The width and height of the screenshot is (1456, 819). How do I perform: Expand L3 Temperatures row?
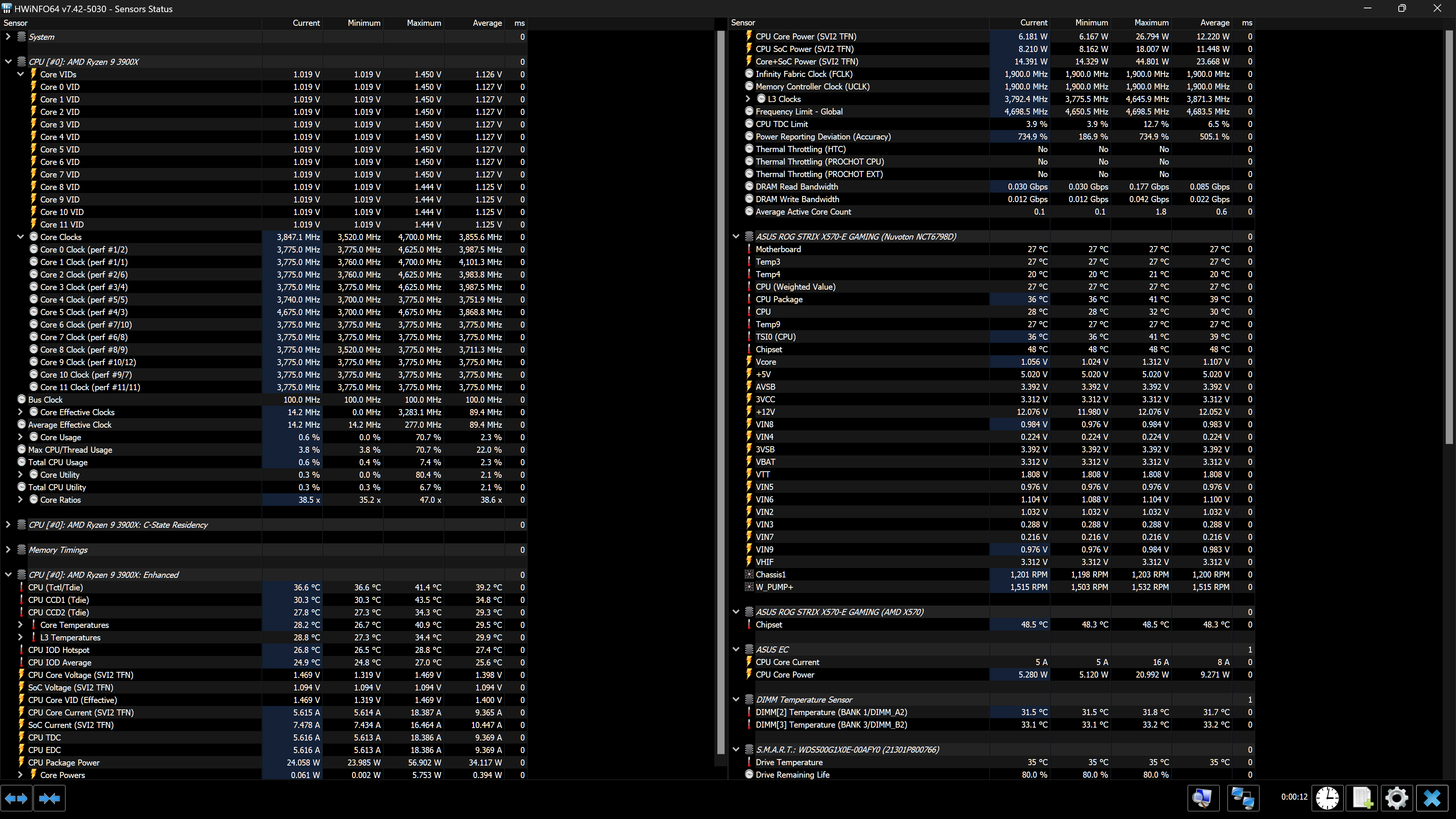coord(20,637)
